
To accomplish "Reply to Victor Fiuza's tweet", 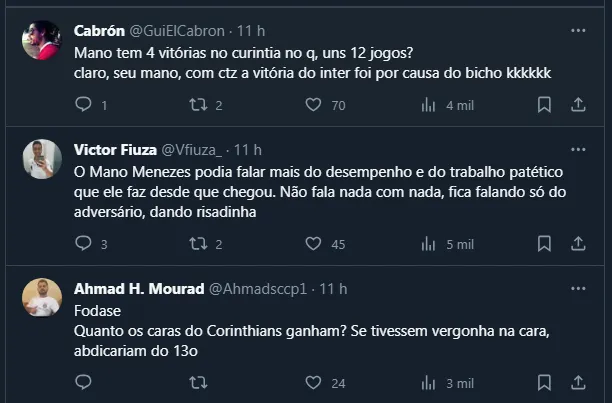I will tap(84, 243).
